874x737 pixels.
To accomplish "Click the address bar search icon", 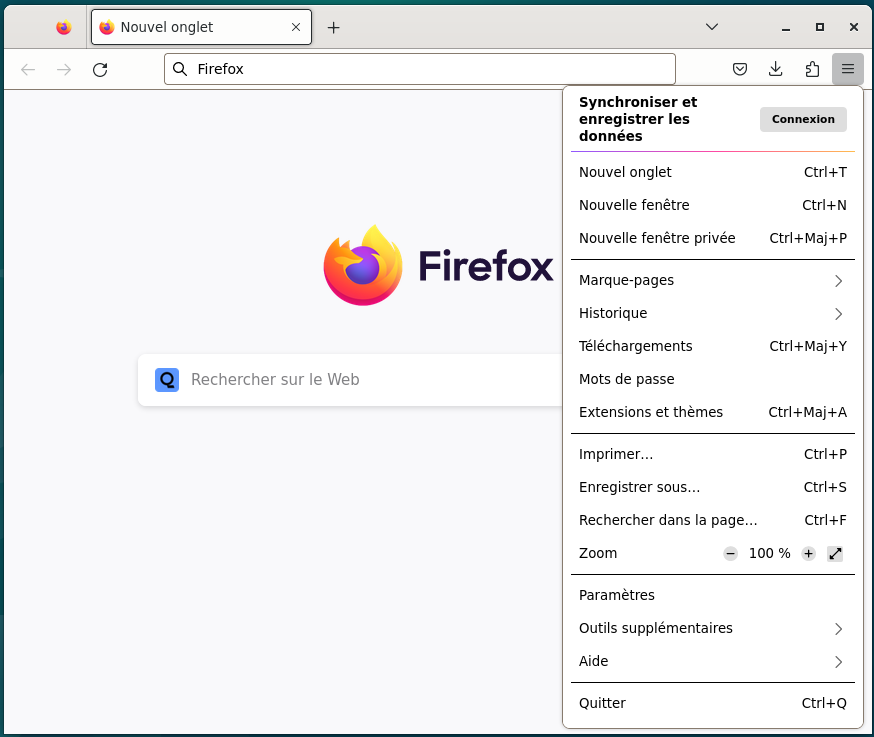I will click(x=179, y=69).
